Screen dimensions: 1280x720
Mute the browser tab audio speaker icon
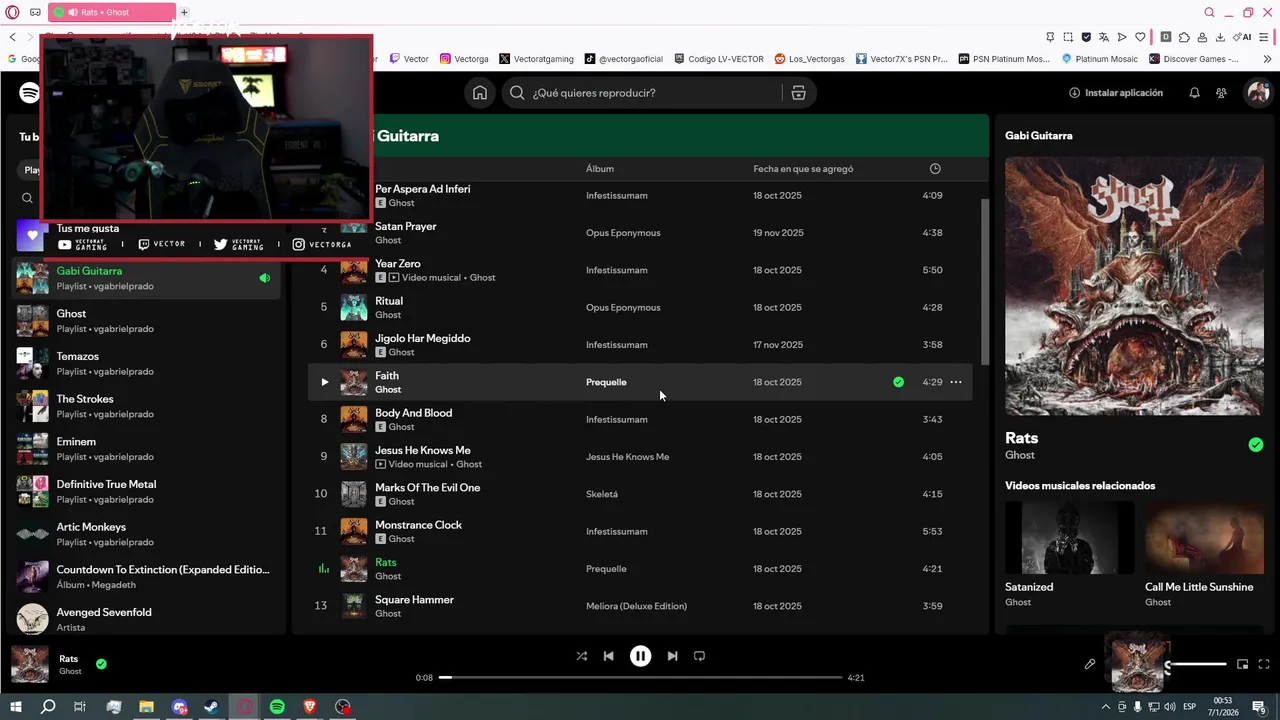[x=73, y=12]
